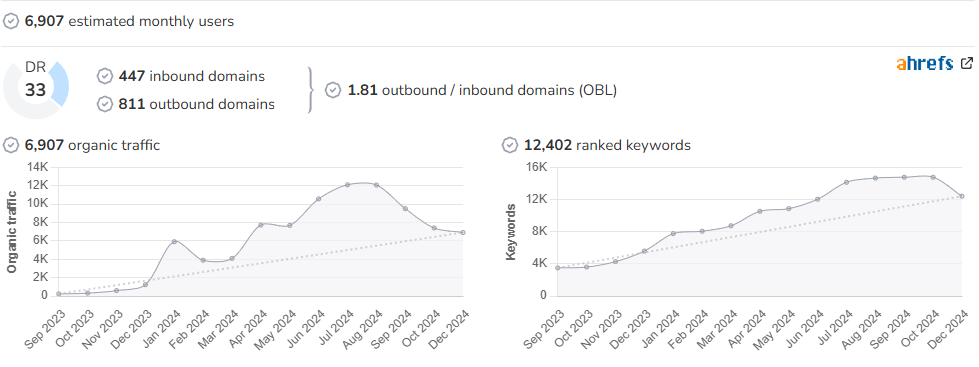Select '811 outbound domains' text
Viewport: 979px width, 367px height.
[x=197, y=104]
